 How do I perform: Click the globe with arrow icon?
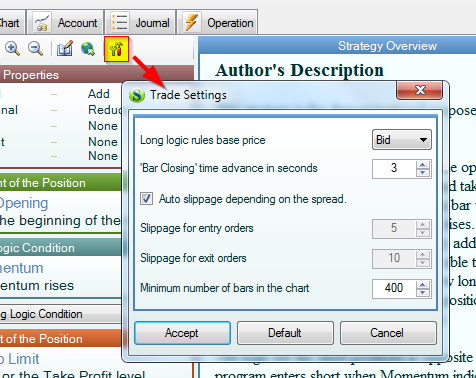(x=88, y=49)
